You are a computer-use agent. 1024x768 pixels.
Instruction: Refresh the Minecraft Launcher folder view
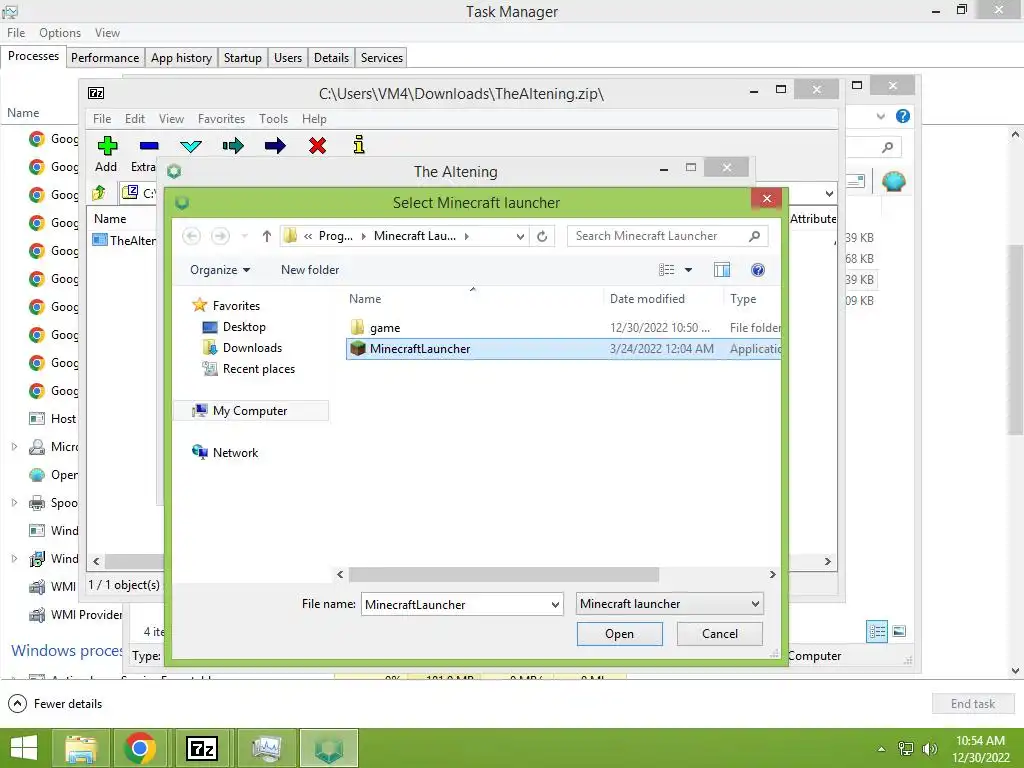click(542, 236)
